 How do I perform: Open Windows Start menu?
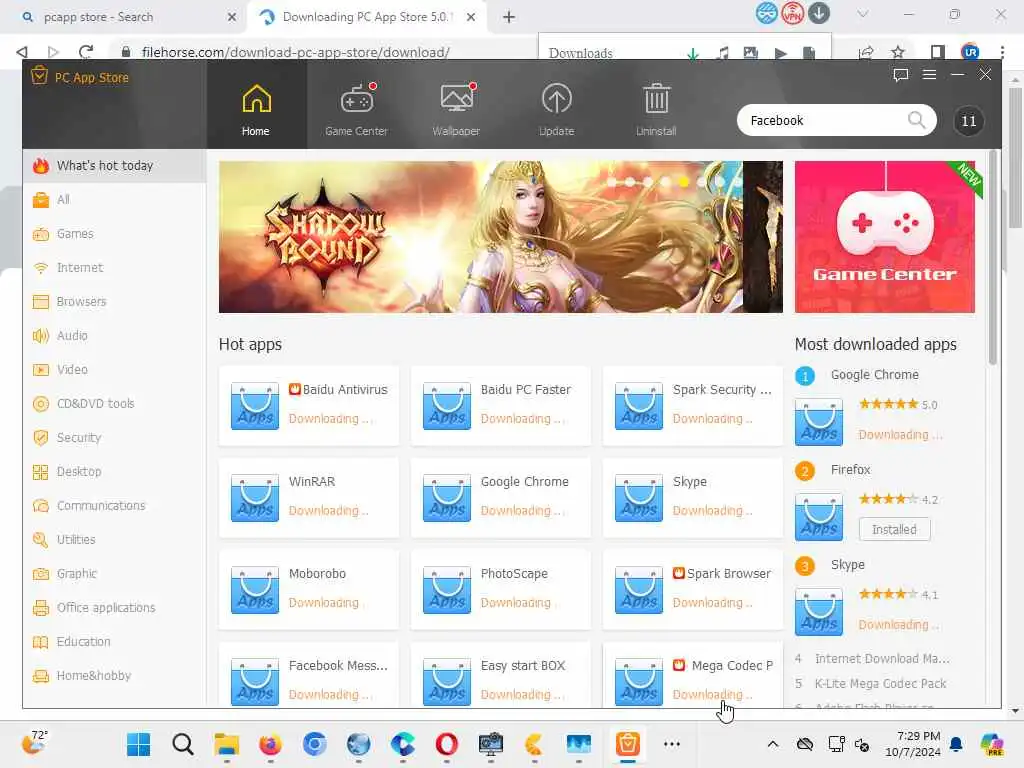click(x=138, y=744)
